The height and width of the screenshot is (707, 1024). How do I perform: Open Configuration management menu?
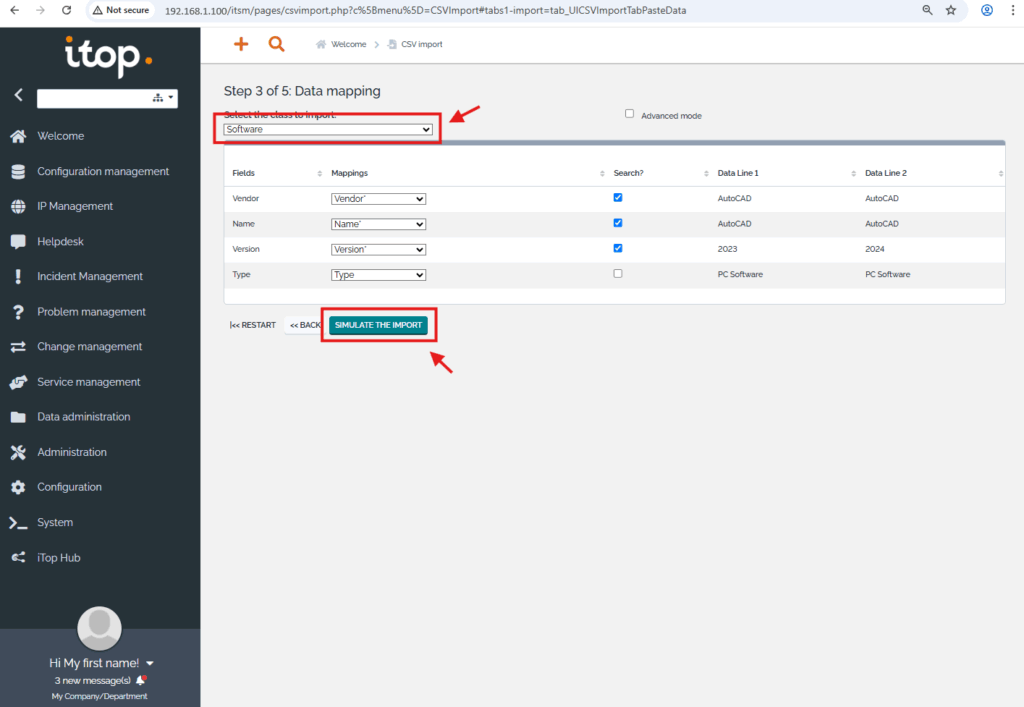coord(103,171)
